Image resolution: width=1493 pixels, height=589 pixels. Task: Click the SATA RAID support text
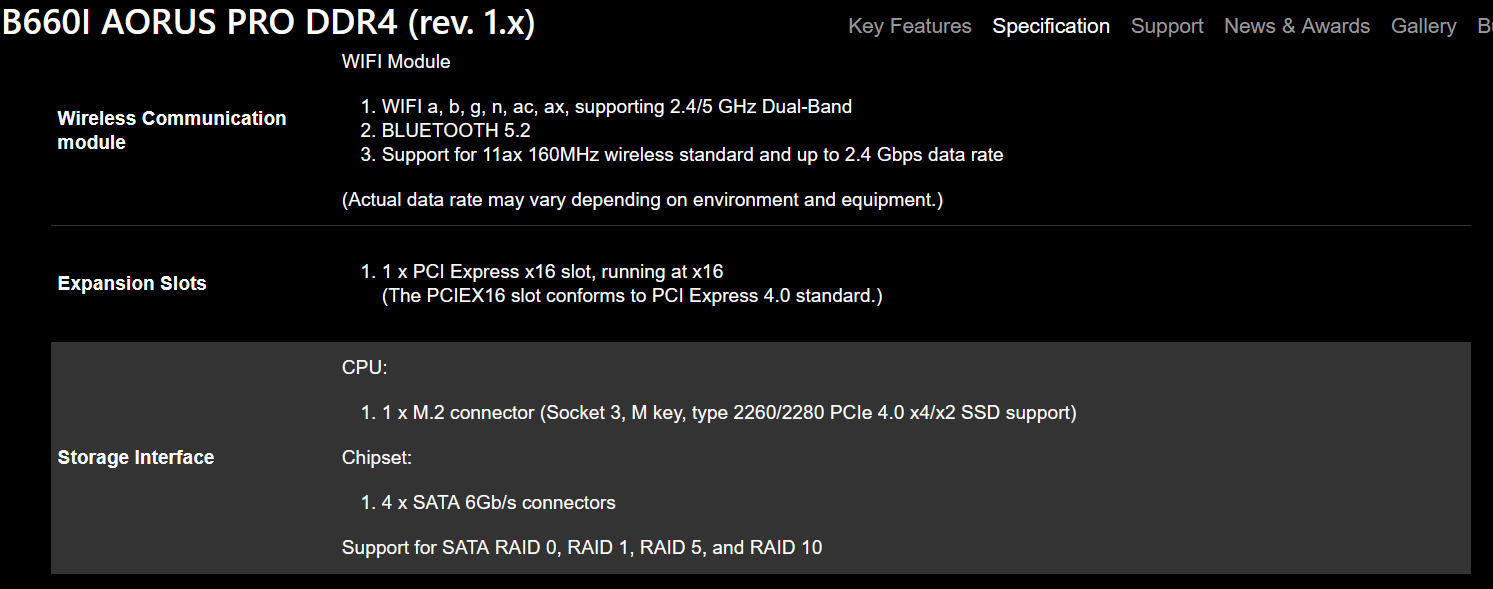pyautogui.click(x=582, y=547)
